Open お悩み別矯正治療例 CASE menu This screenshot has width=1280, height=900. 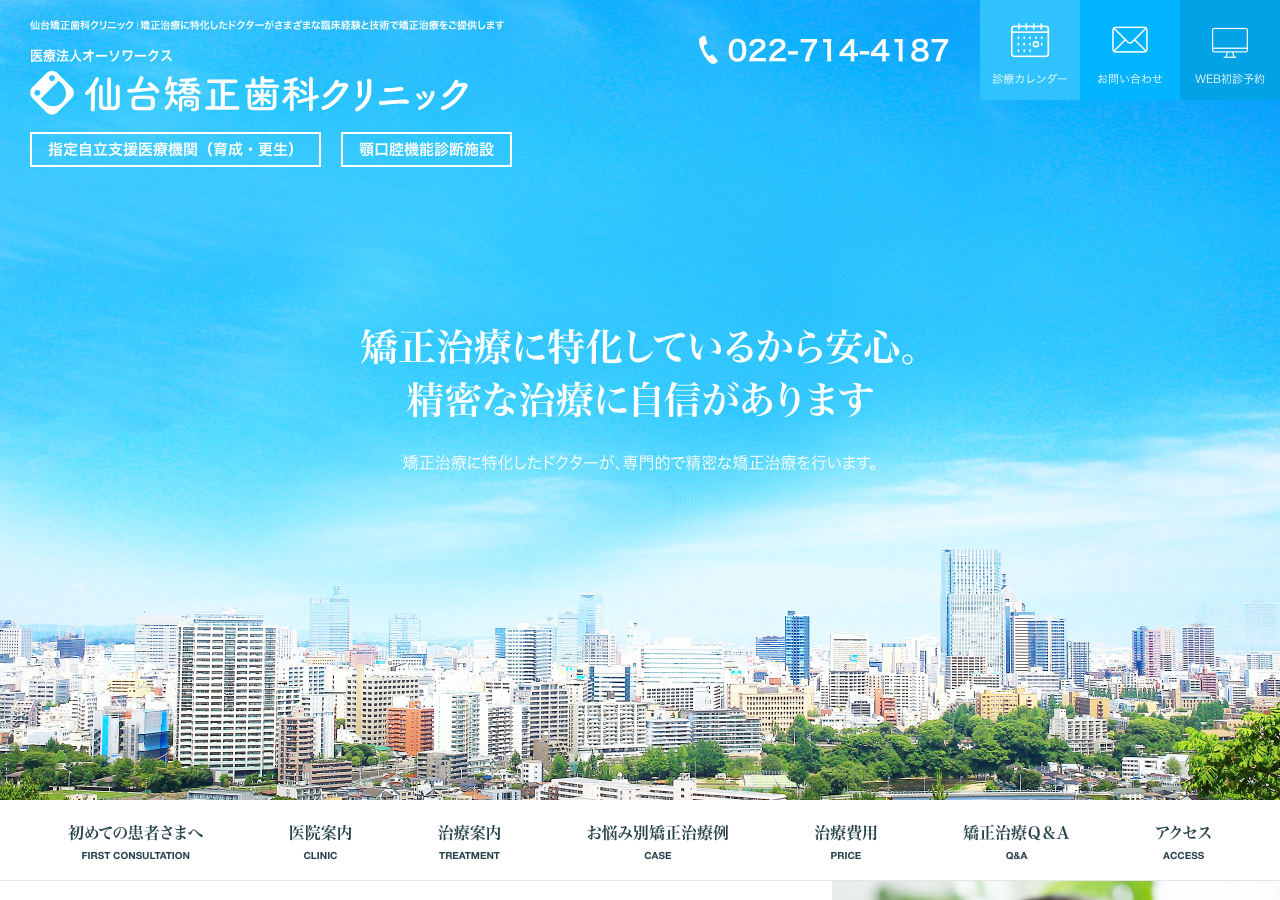point(658,841)
